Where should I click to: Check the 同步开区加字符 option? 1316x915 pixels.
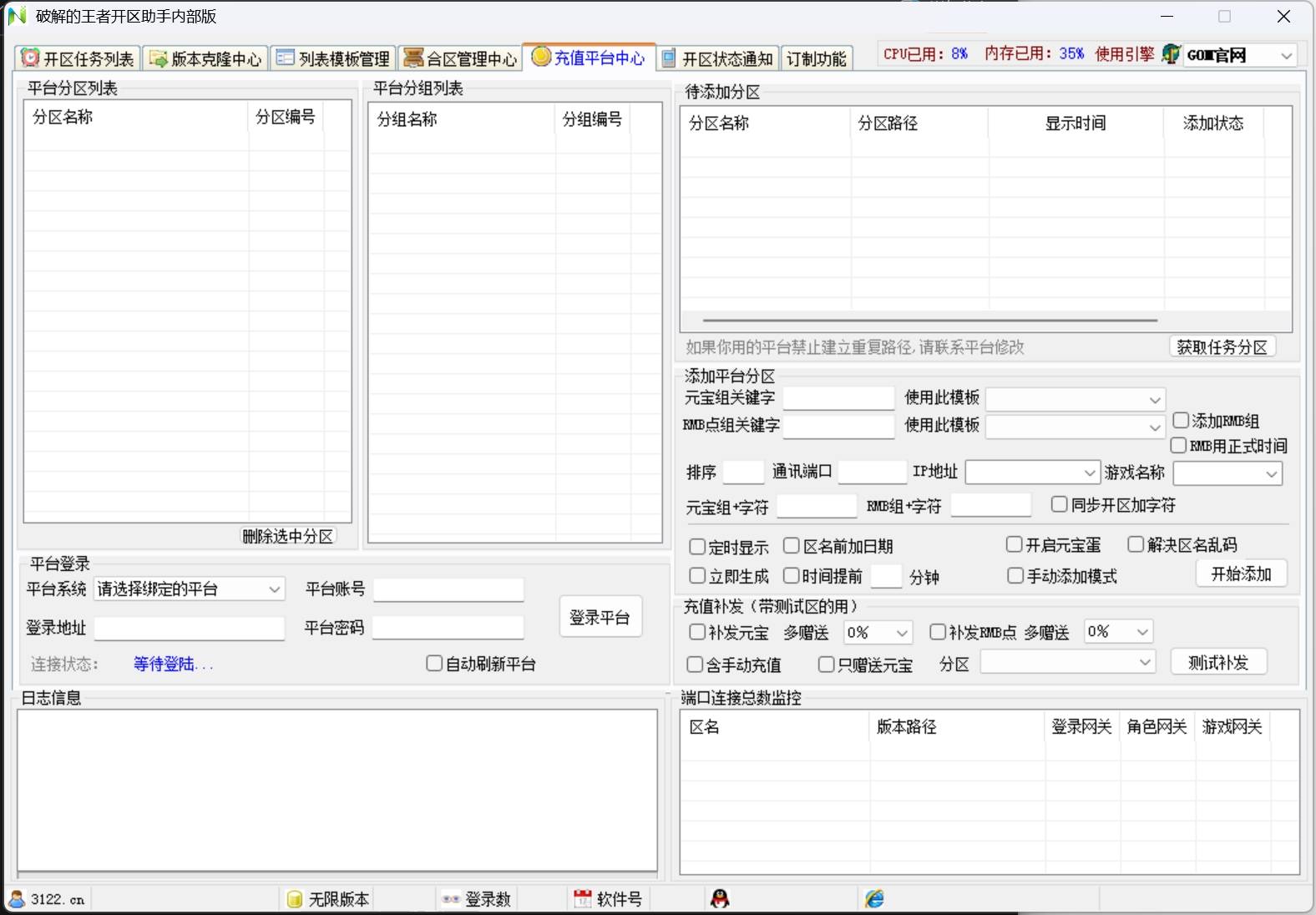[x=1059, y=503]
